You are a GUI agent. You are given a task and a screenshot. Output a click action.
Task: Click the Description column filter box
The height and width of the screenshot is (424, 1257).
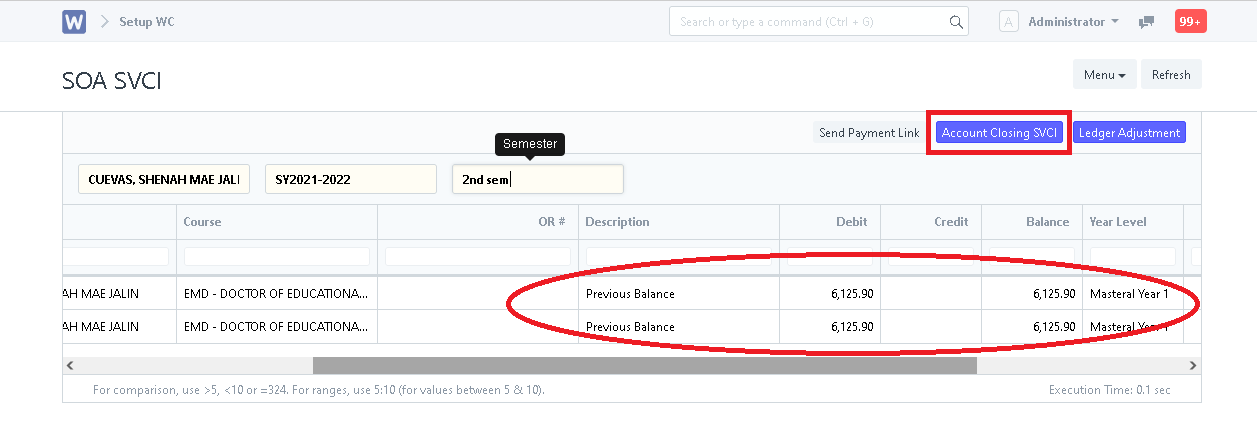pos(678,256)
